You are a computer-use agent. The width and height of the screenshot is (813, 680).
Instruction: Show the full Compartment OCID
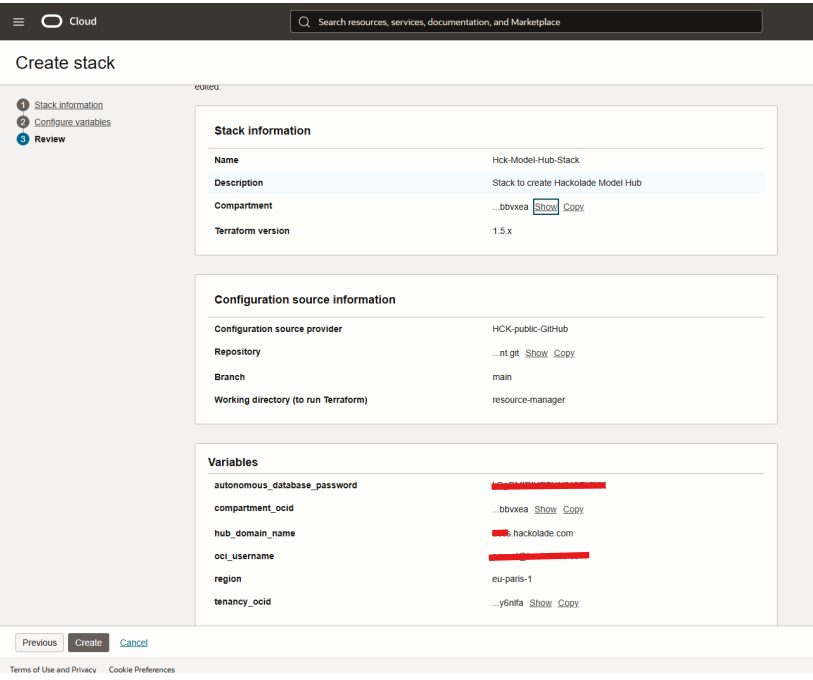pyautogui.click(x=545, y=207)
